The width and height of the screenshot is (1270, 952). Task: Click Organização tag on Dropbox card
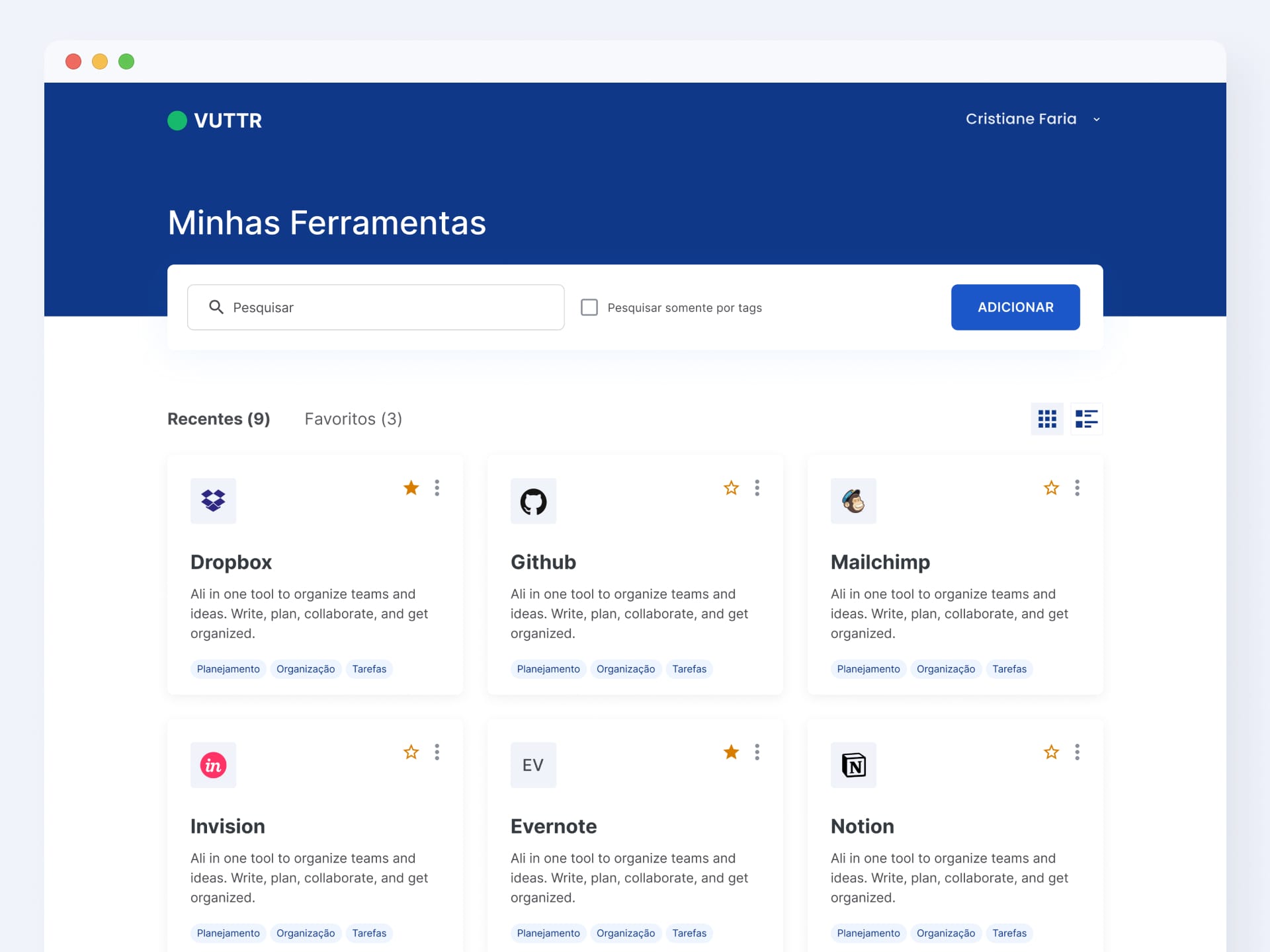(x=306, y=669)
